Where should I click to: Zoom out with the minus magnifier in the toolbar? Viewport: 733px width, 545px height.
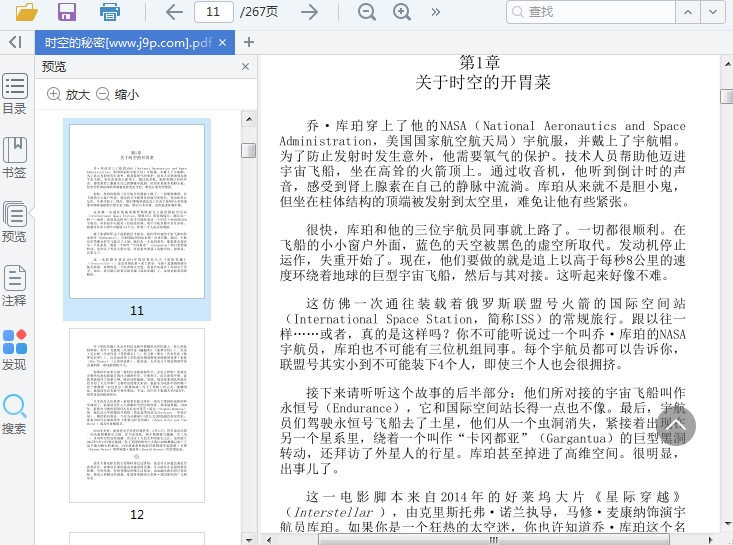click(366, 12)
